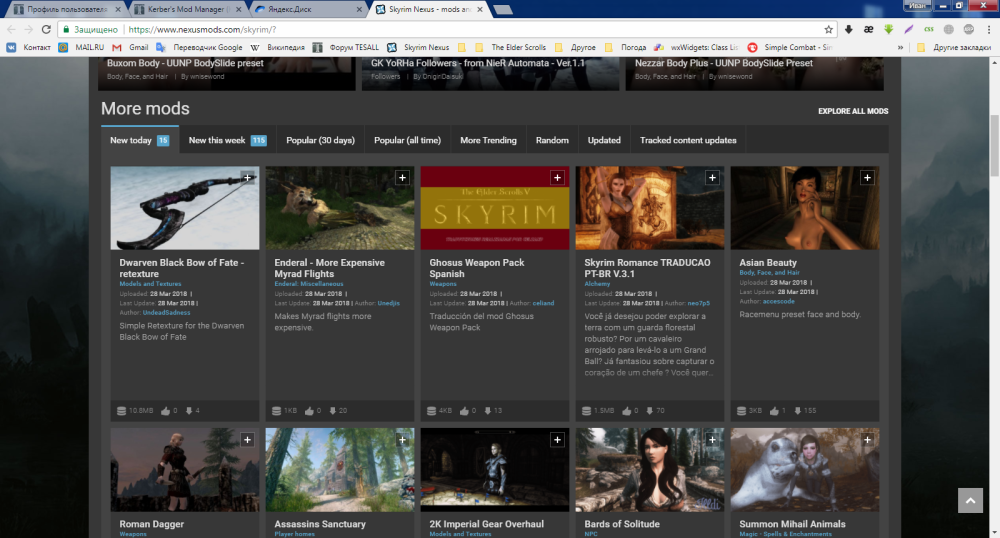The height and width of the screenshot is (538, 1000).
Task: Open the More Trending tab
Action: [x=489, y=140]
